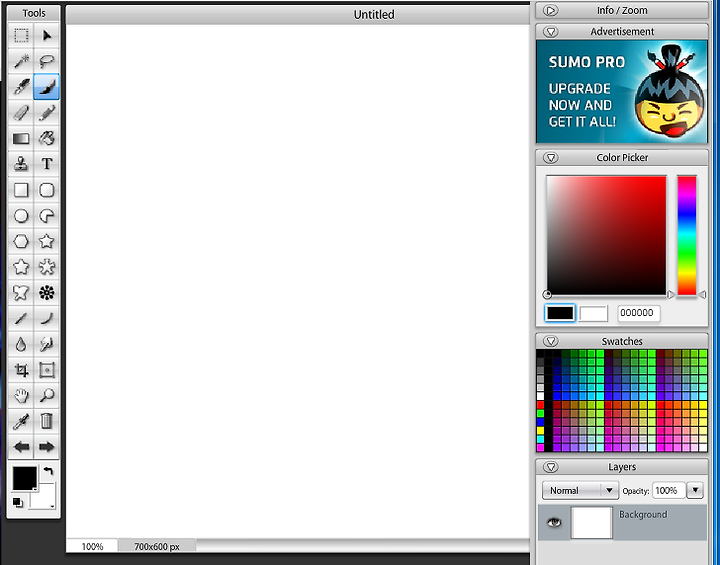
Task: Select the Eraser tool
Action: 21,113
